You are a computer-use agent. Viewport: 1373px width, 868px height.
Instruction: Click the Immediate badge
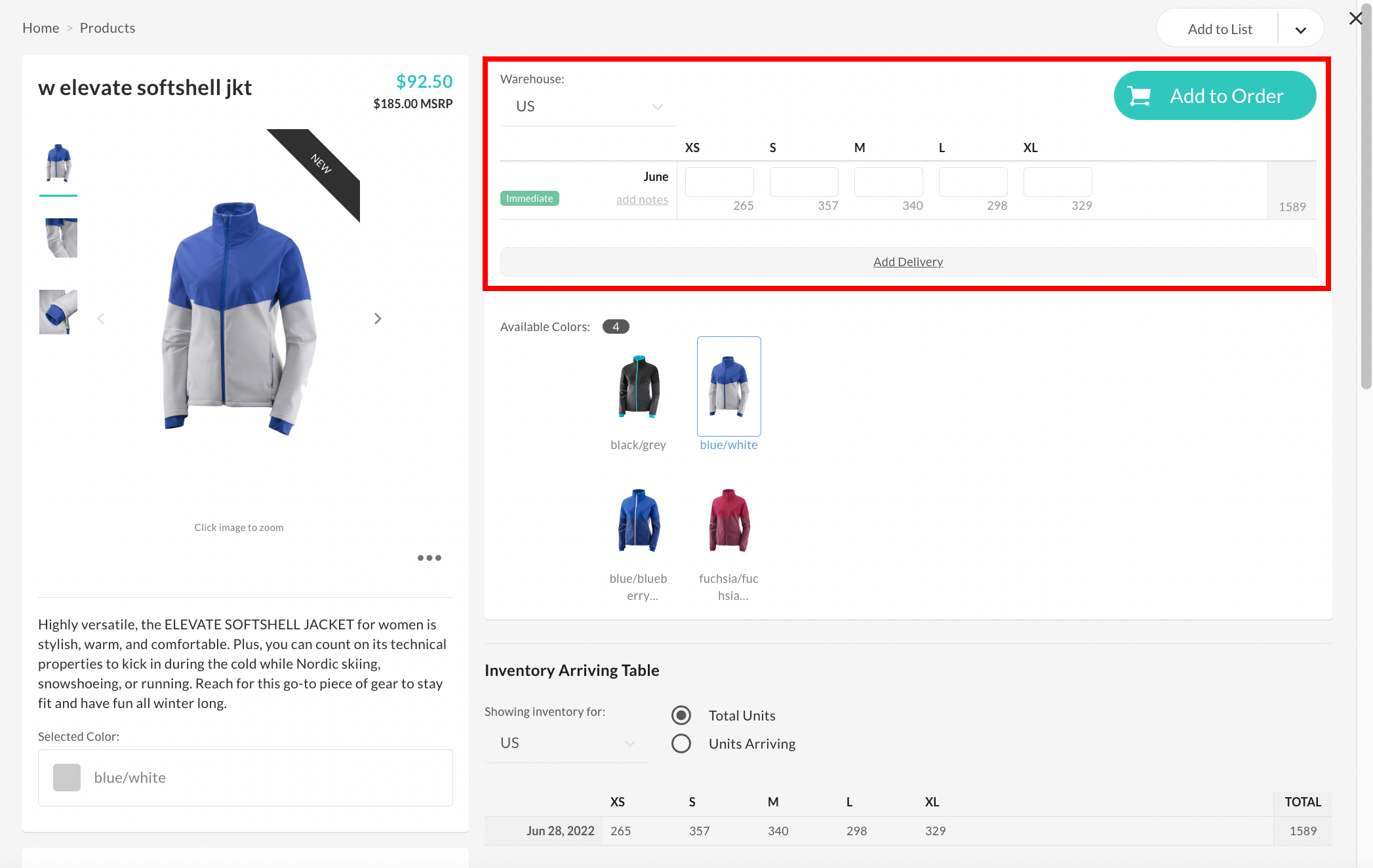[530, 199]
